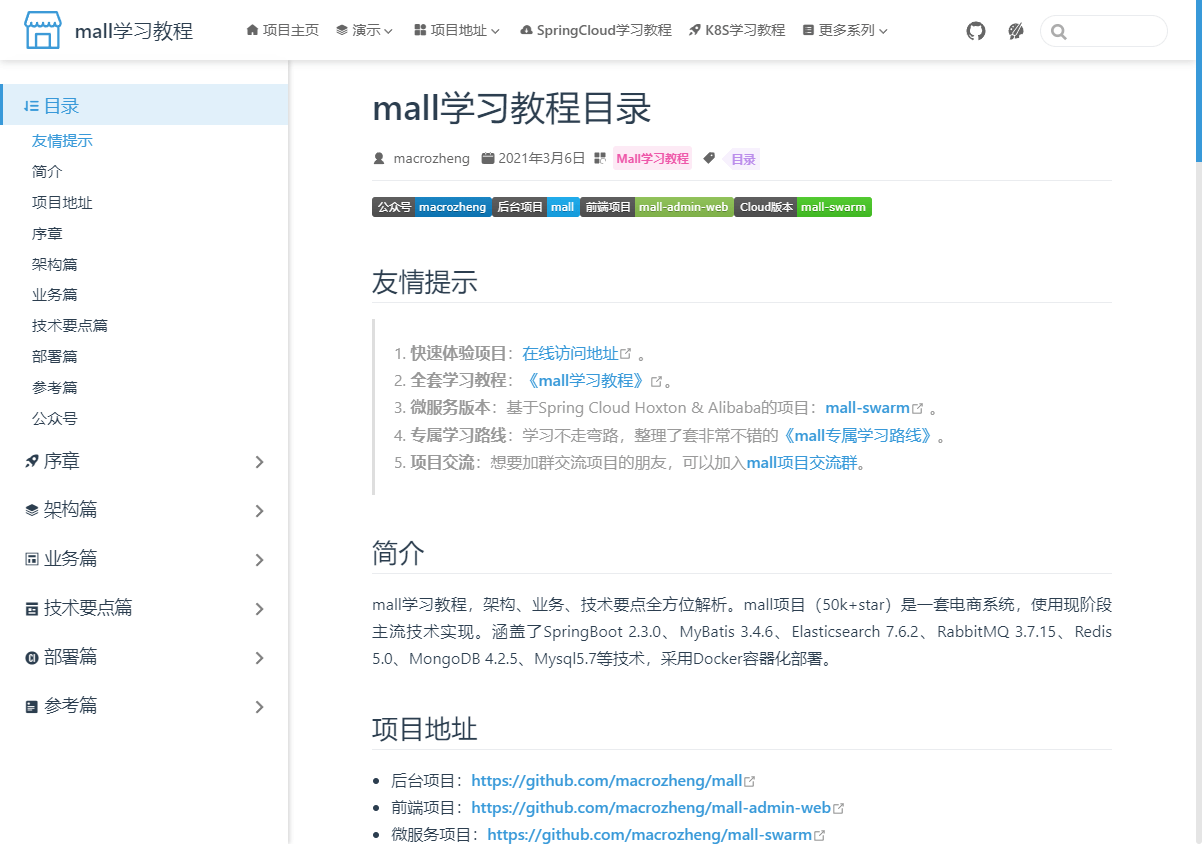
Task: Focus the search input field
Action: coord(1104,31)
